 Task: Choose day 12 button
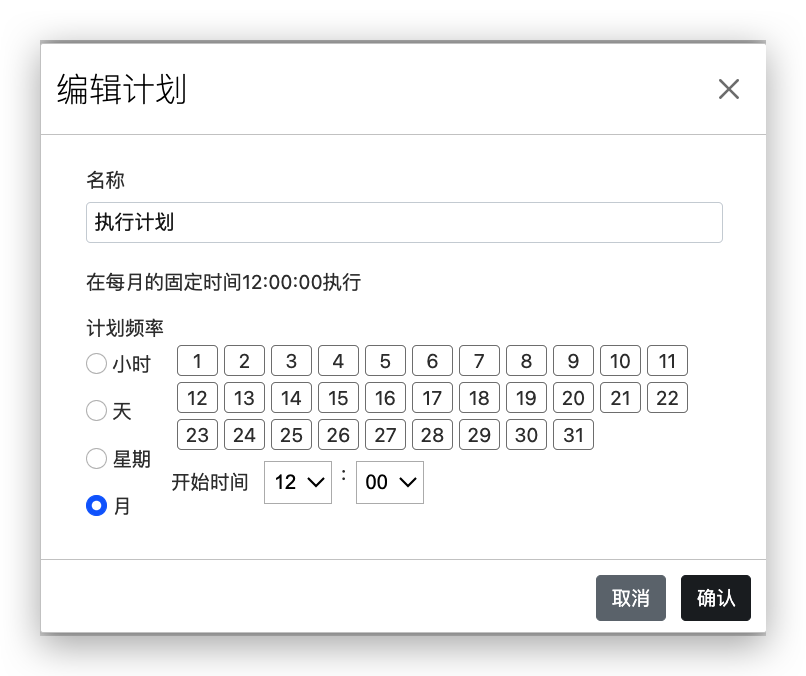click(197, 398)
